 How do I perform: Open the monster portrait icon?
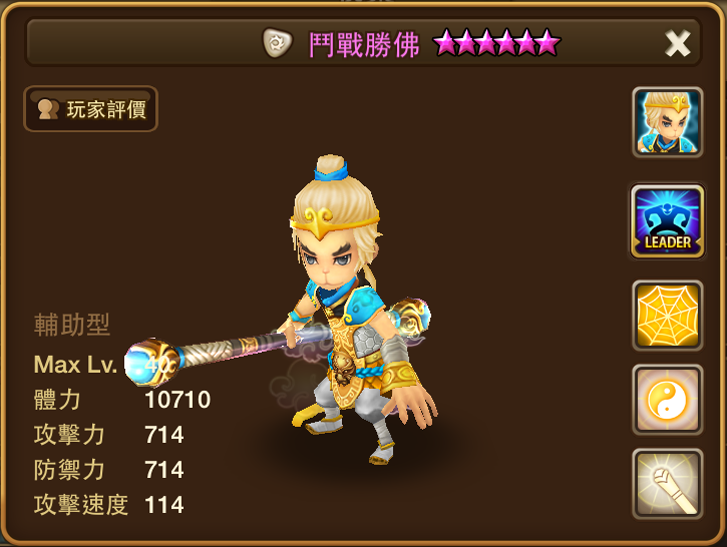click(x=668, y=122)
